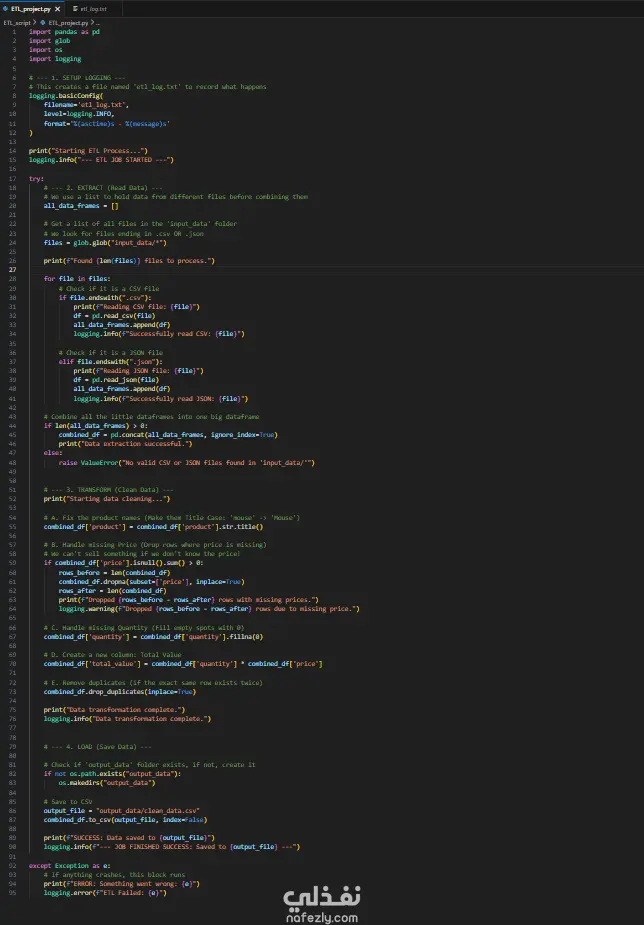Click the file.endswith(".csv") condition line

pyautogui.click(x=104, y=297)
